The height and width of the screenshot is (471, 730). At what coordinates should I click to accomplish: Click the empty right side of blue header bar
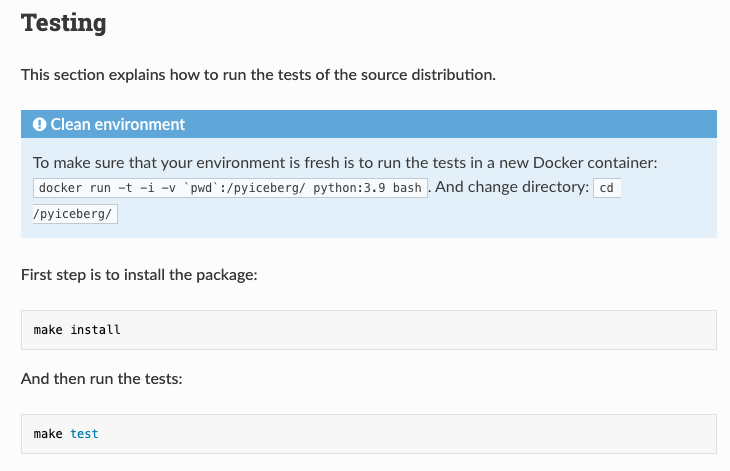tap(500, 125)
